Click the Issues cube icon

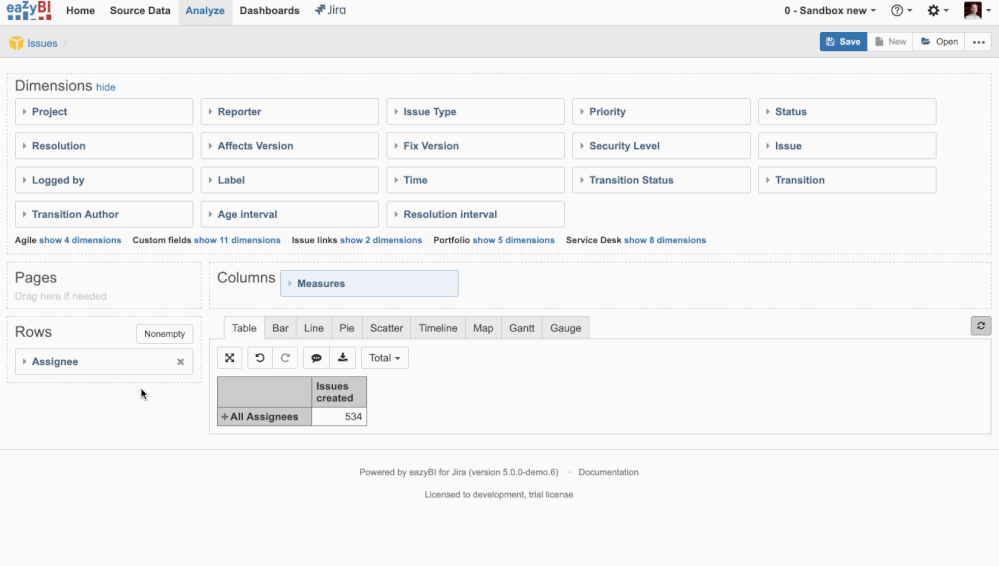pos(16,43)
